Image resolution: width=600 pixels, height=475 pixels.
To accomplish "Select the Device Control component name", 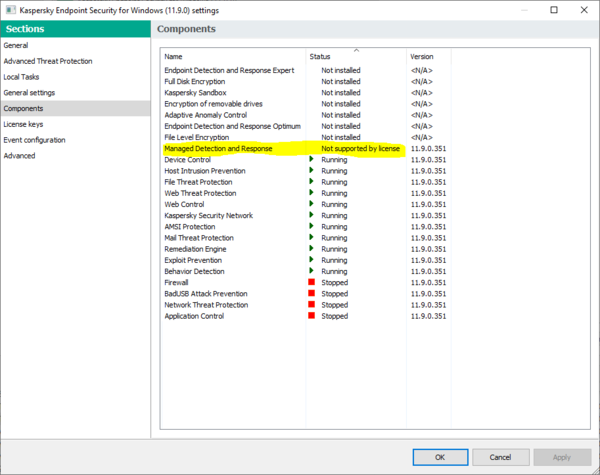I will coord(188,160).
